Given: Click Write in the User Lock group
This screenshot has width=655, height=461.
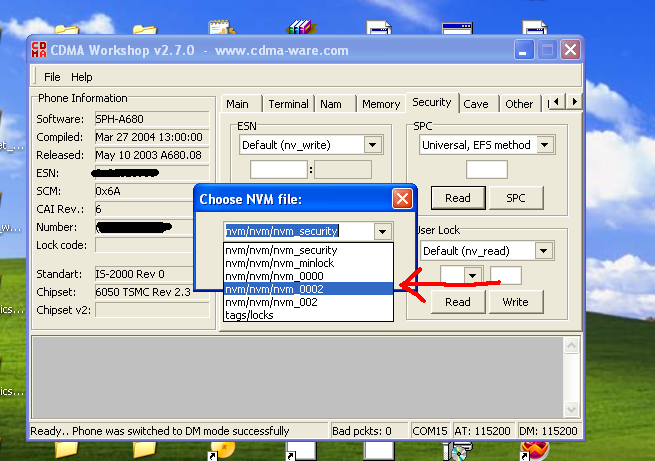Looking at the screenshot, I should click(x=516, y=302).
